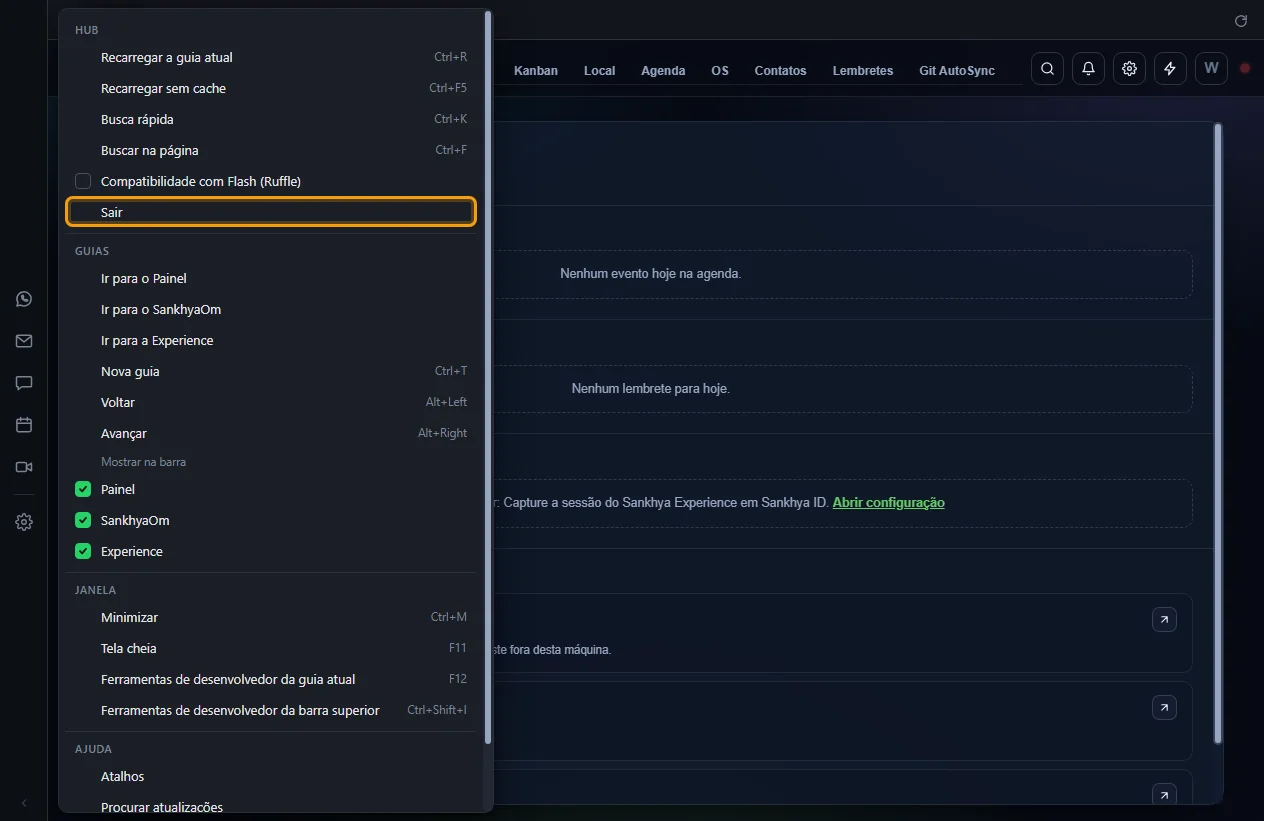
Task: Click Sair in the Hub menu
Action: tap(271, 212)
